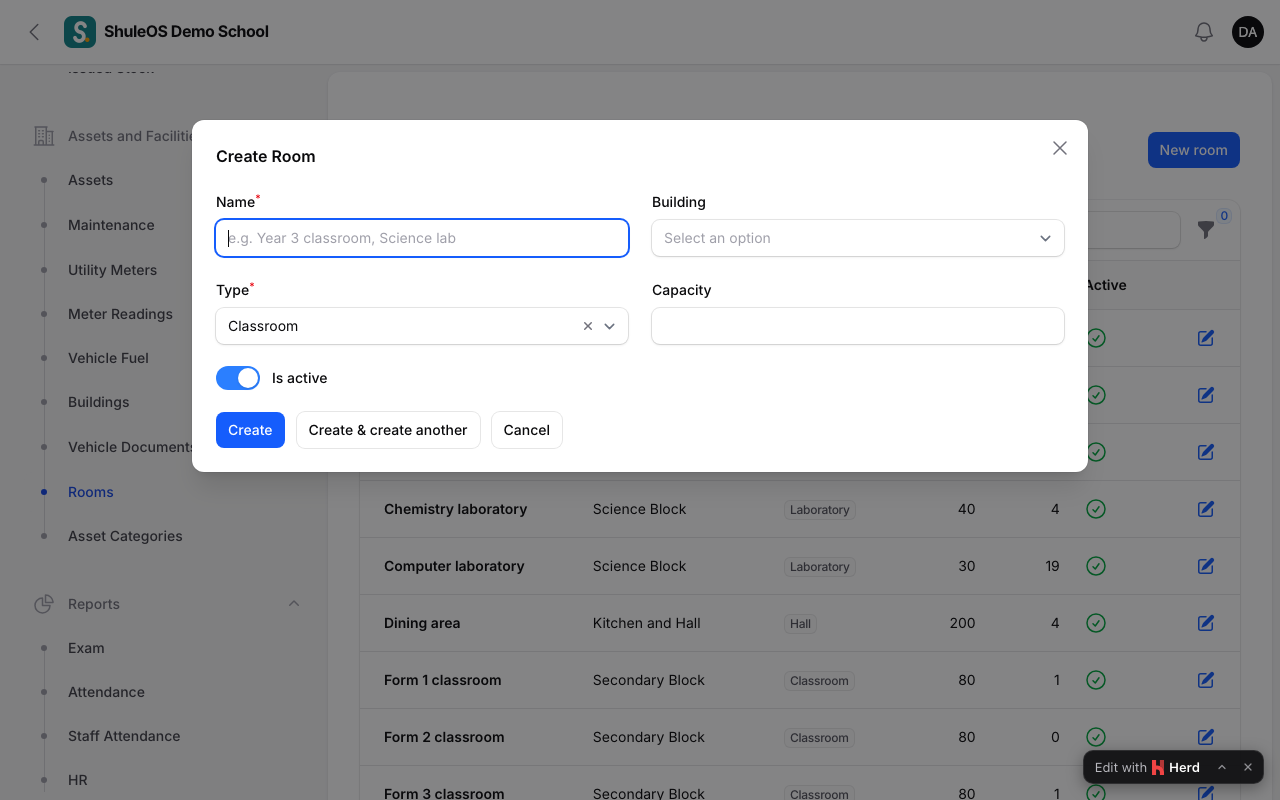Edit the Form 1 classroom row
Viewport: 1280px width, 800px height.
1206,680
